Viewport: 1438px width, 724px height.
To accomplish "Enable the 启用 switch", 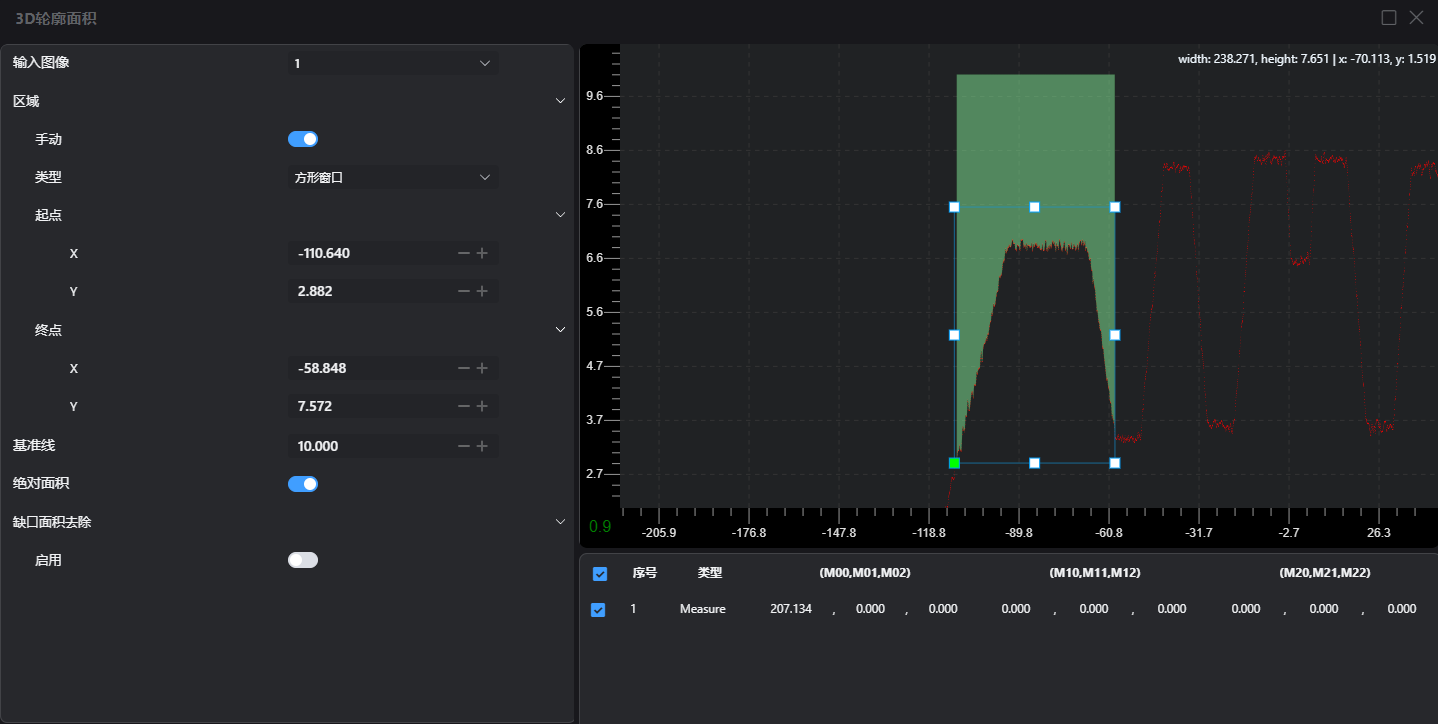I will [303, 560].
